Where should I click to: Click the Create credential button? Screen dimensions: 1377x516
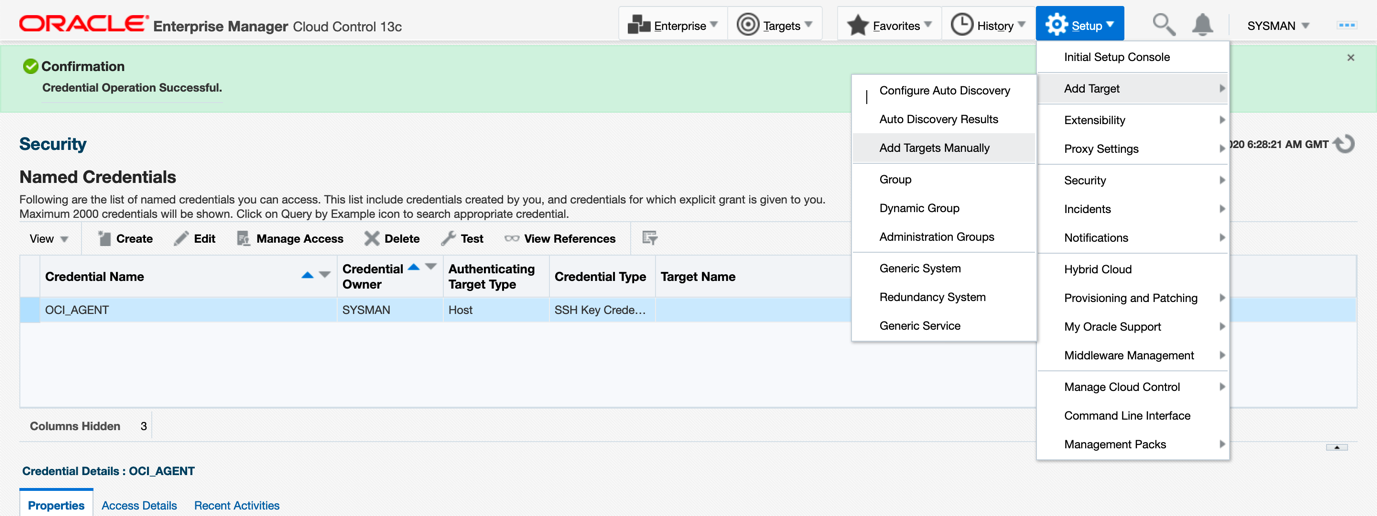point(125,239)
